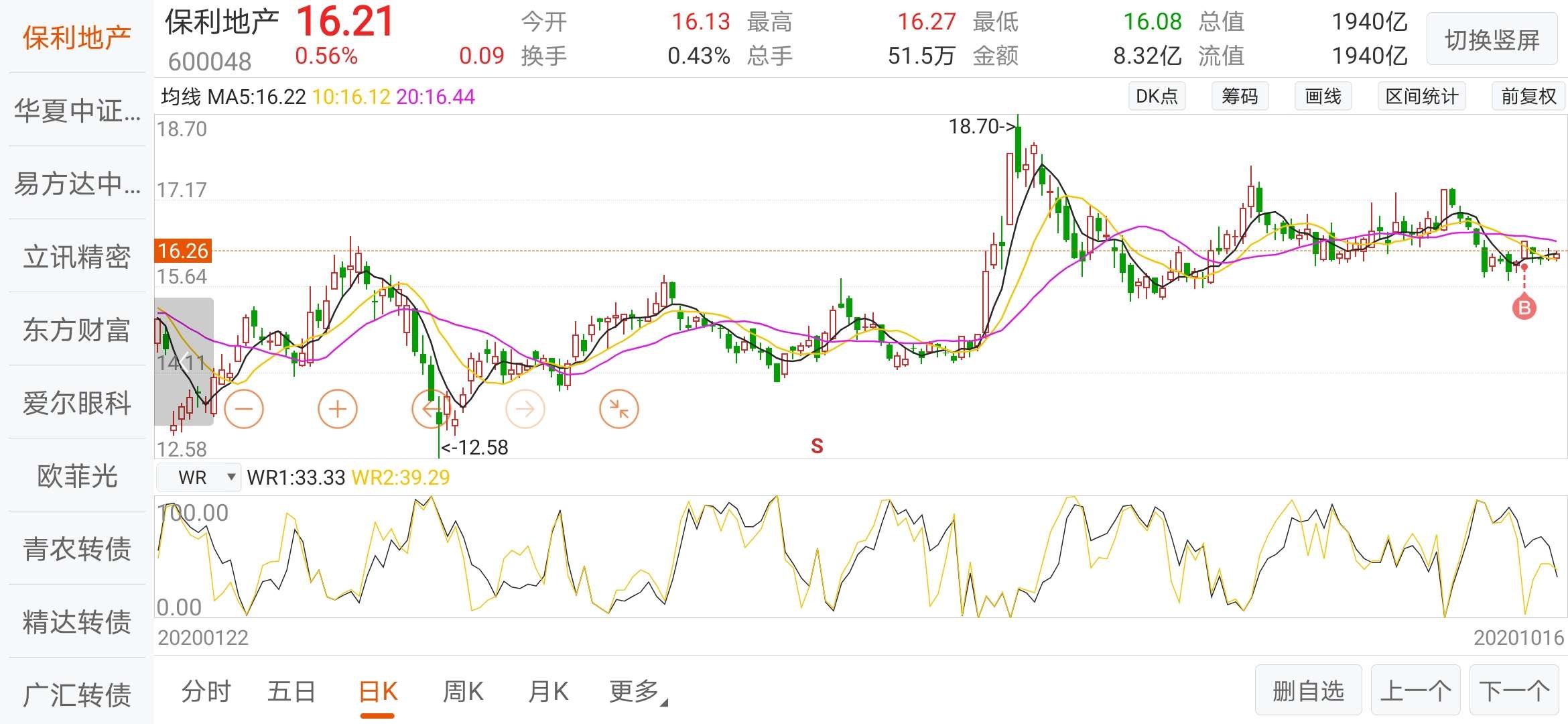Image resolution: width=1568 pixels, height=724 pixels.
Task: Zoom in chart with plus icon
Action: tap(338, 408)
